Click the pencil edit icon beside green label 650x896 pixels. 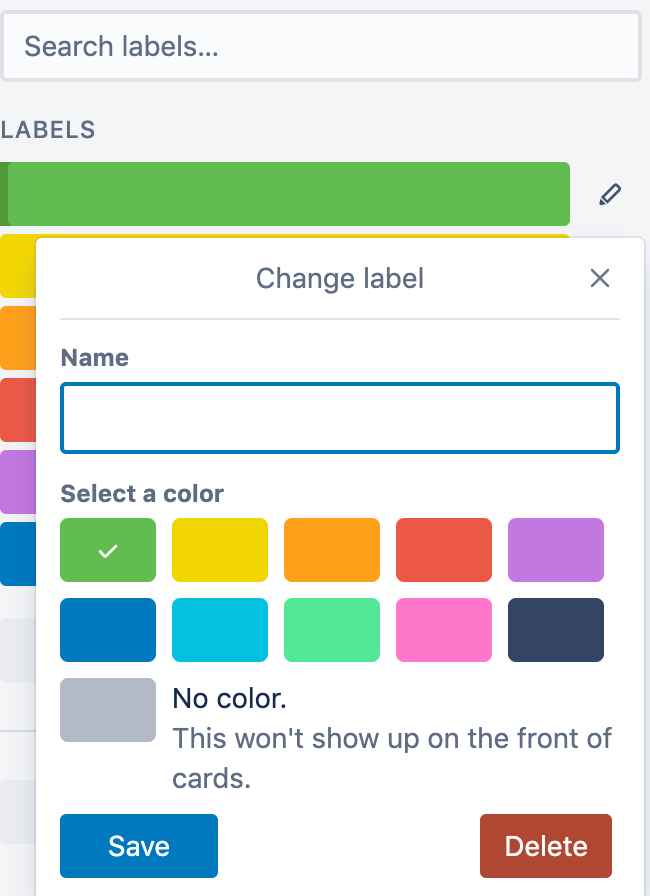[610, 194]
